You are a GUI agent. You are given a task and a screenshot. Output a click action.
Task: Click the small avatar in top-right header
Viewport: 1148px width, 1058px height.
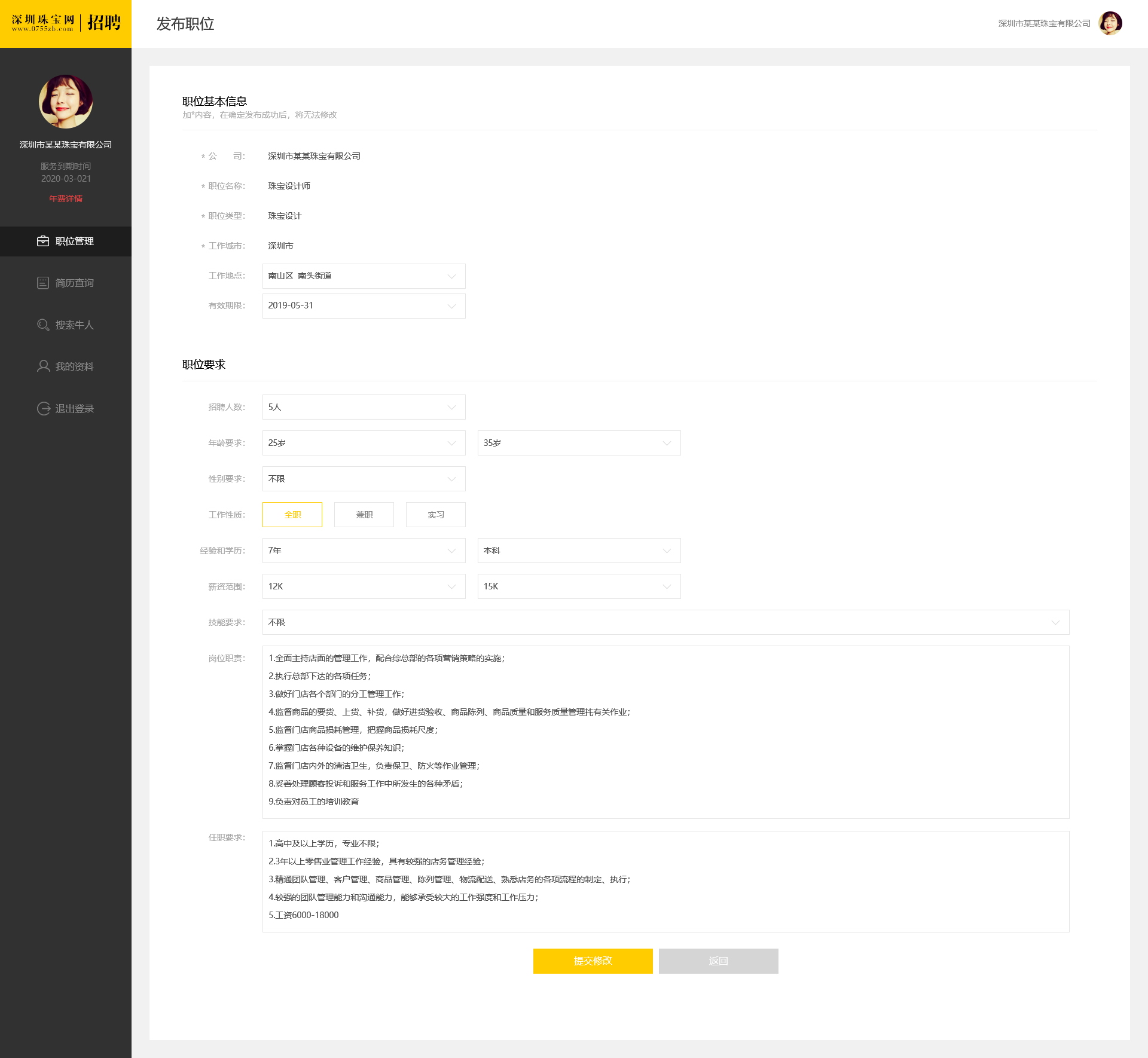coord(1110,23)
